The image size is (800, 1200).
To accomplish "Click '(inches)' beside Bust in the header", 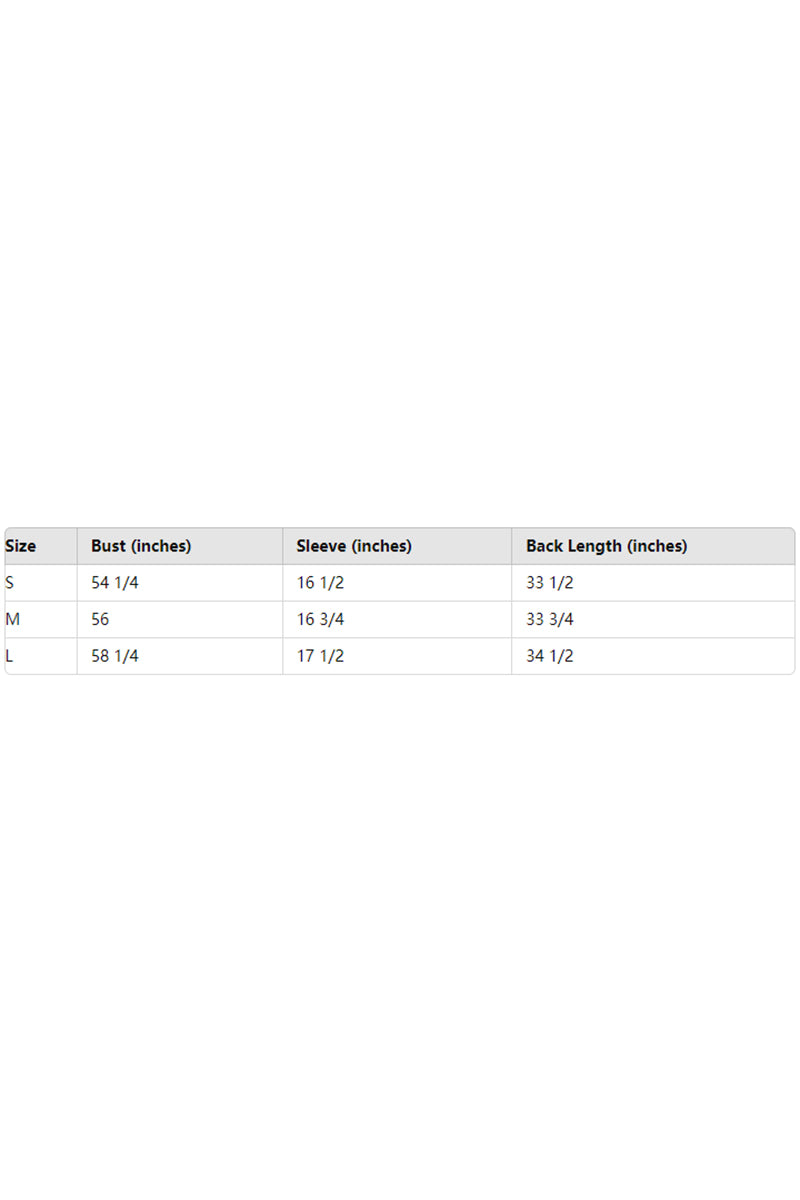I will (x=161, y=546).
